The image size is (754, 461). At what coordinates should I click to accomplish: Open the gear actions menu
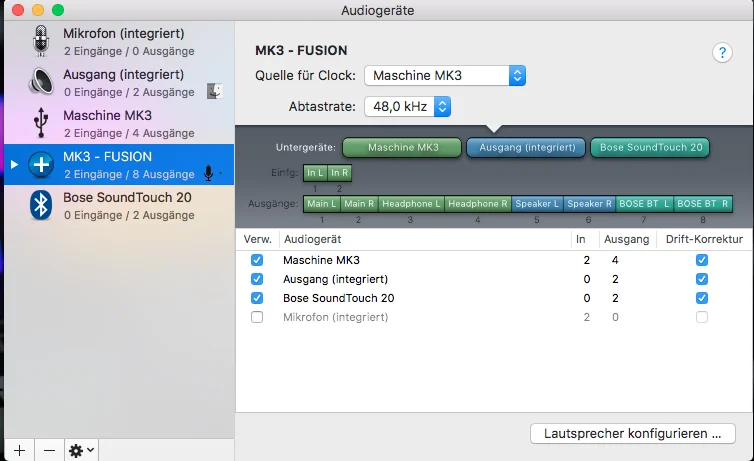[82, 450]
